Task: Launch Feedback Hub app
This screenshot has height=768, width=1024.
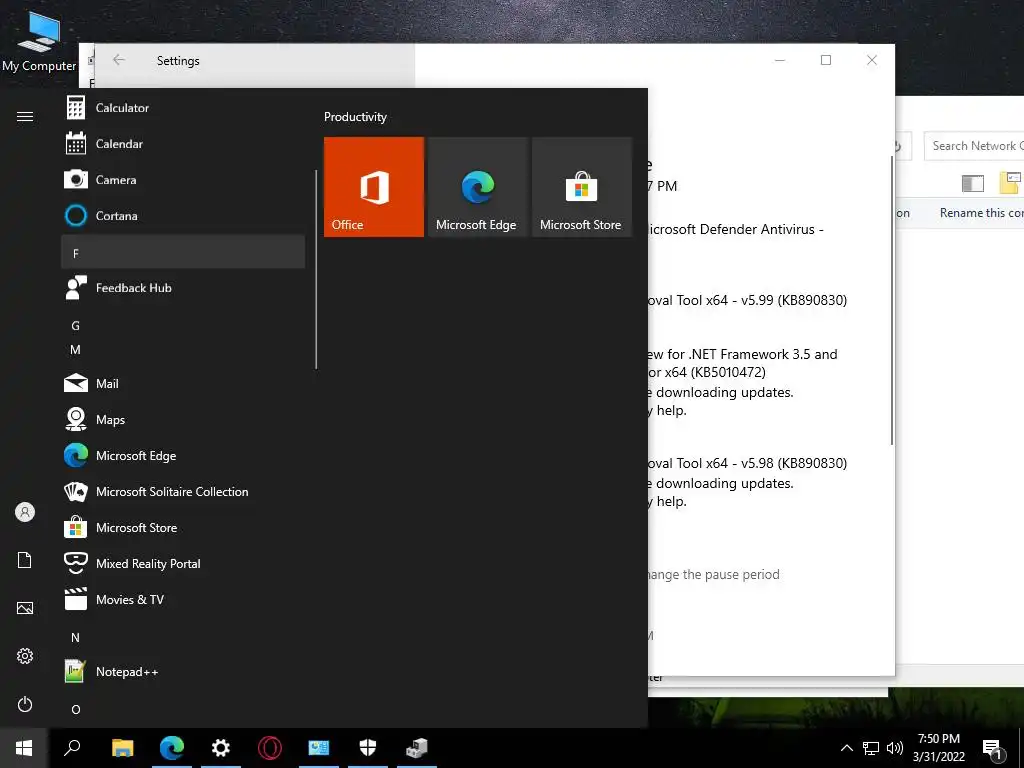Action: click(183, 288)
